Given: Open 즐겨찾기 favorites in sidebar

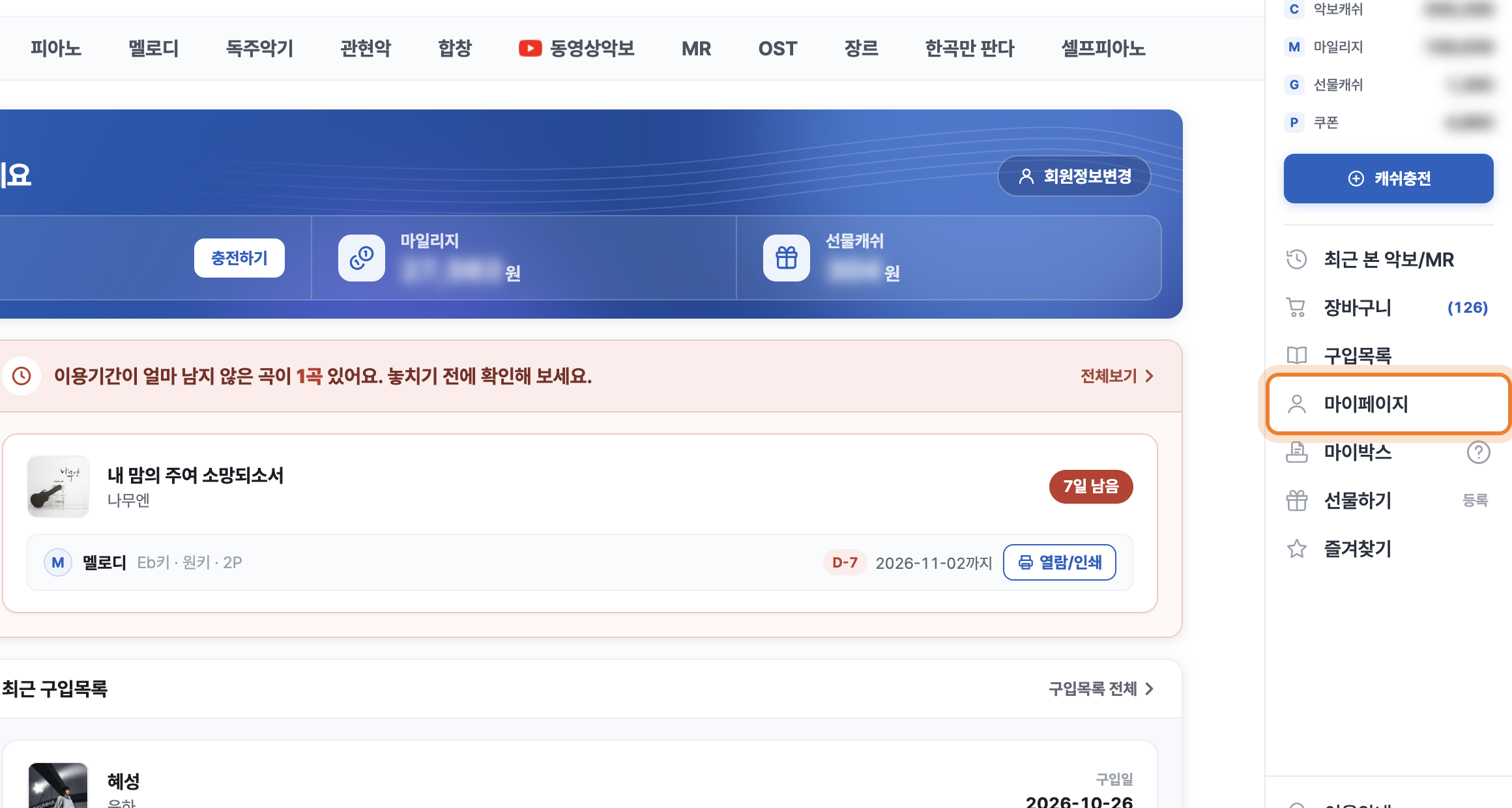Looking at the screenshot, I should [1389, 549].
